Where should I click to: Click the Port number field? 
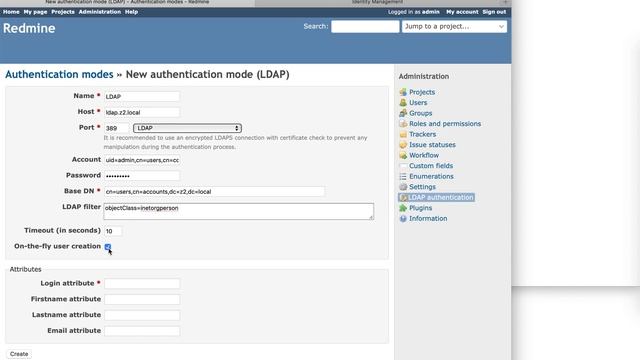click(116, 128)
